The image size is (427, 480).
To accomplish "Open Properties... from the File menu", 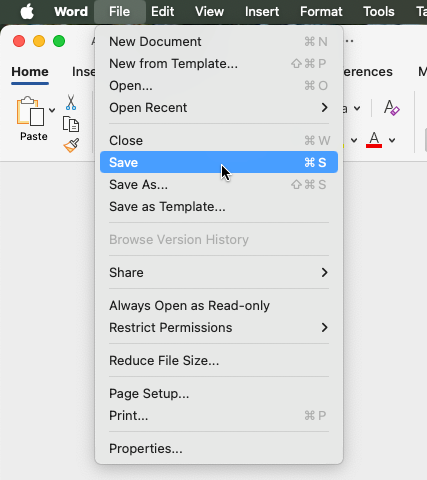I will pyautogui.click(x=219, y=449).
